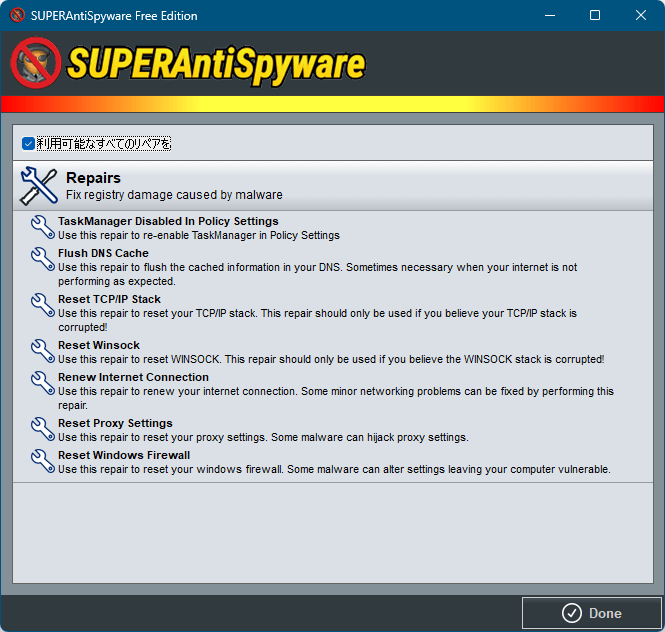Screen dimensions: 665x632
Task: Click the wrench icon for Reset Windows Firewall
Action: [x=43, y=461]
